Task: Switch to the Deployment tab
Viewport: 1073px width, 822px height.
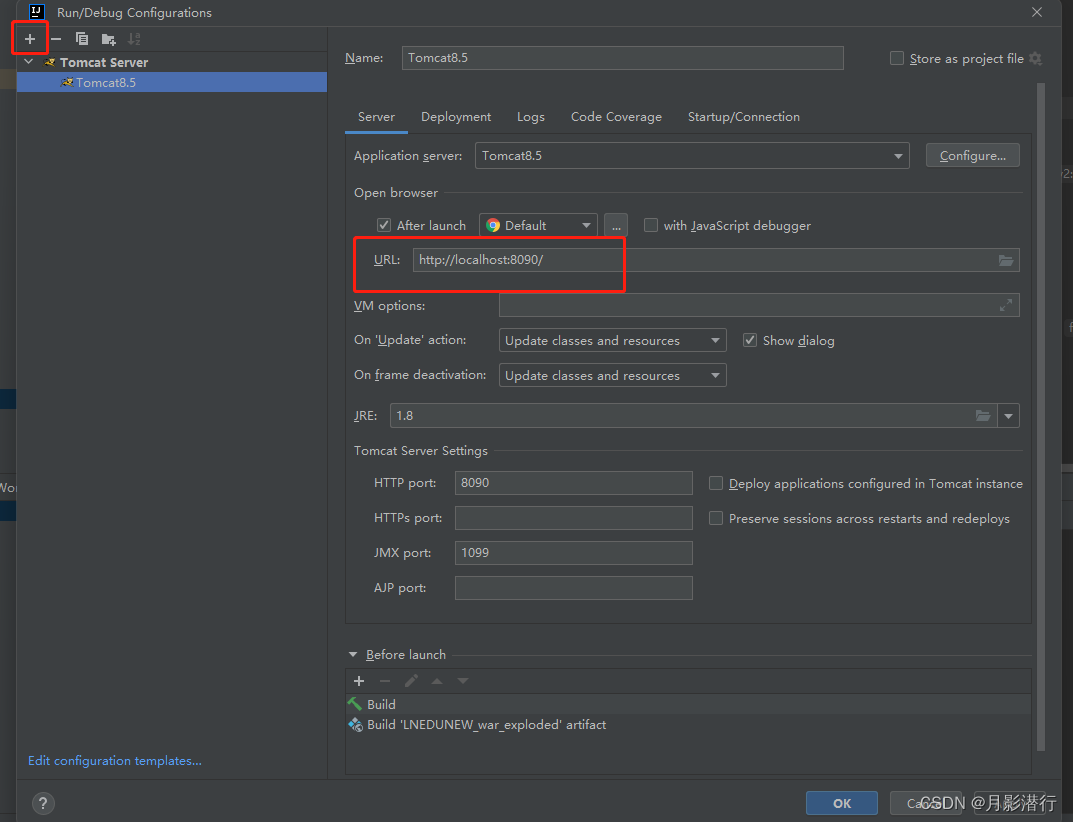Action: (456, 117)
